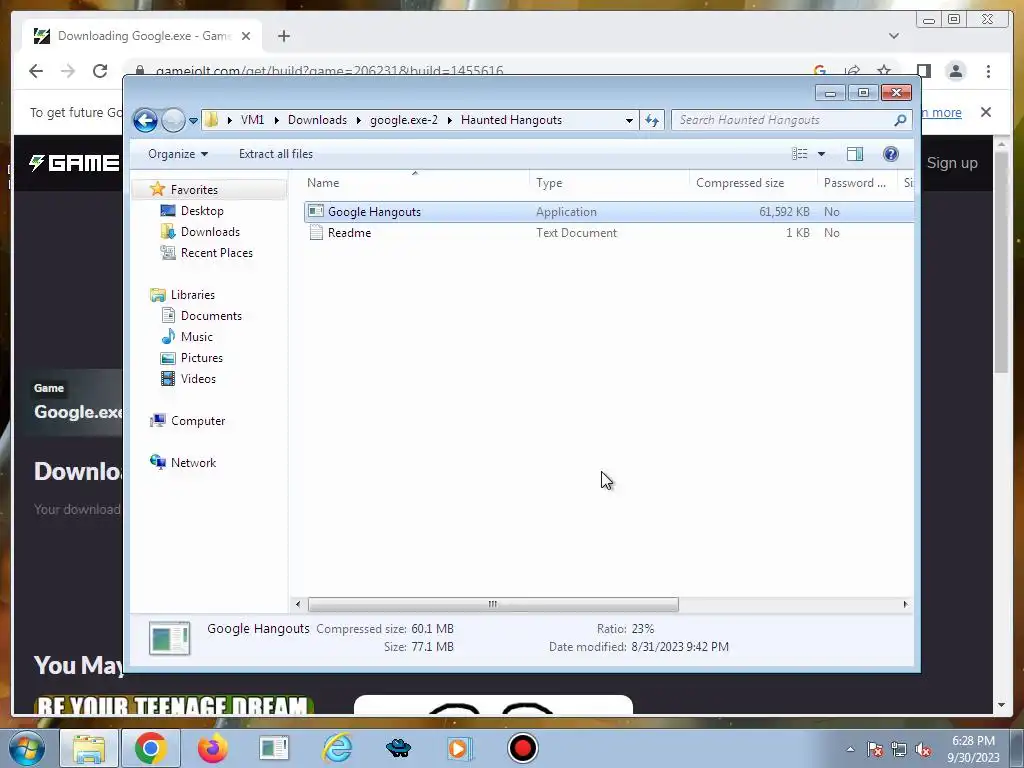Click Libraries in navigation pane
1024x768 pixels.
(193, 295)
